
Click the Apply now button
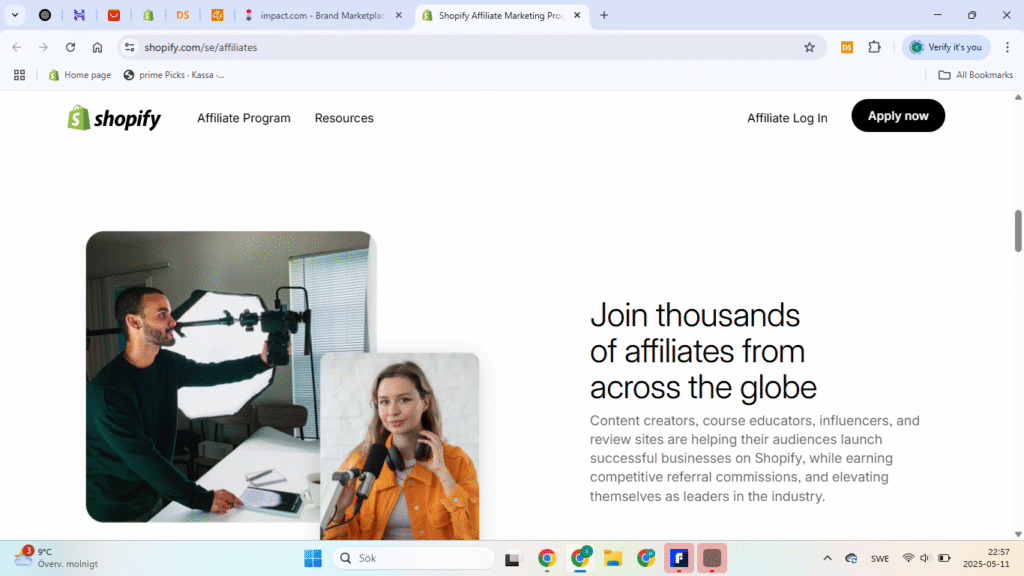pyautogui.click(x=898, y=116)
